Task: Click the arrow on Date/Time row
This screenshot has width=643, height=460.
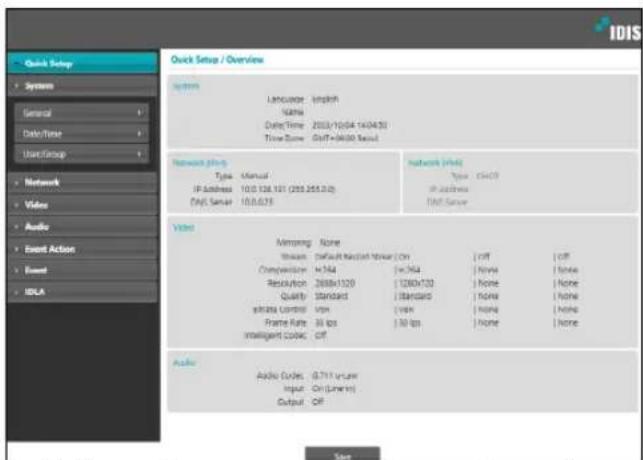Action: tap(139, 134)
